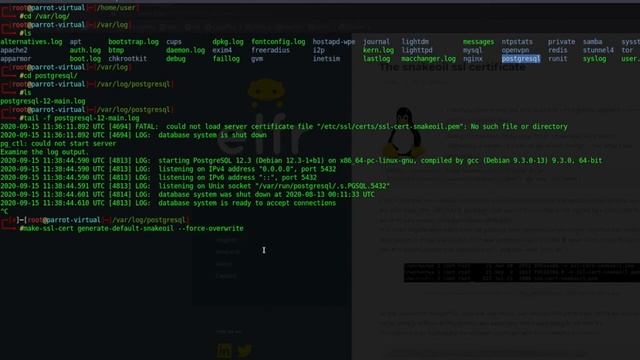Click 'lighttpd' directory name
The image size is (640, 360).
click(x=417, y=50)
